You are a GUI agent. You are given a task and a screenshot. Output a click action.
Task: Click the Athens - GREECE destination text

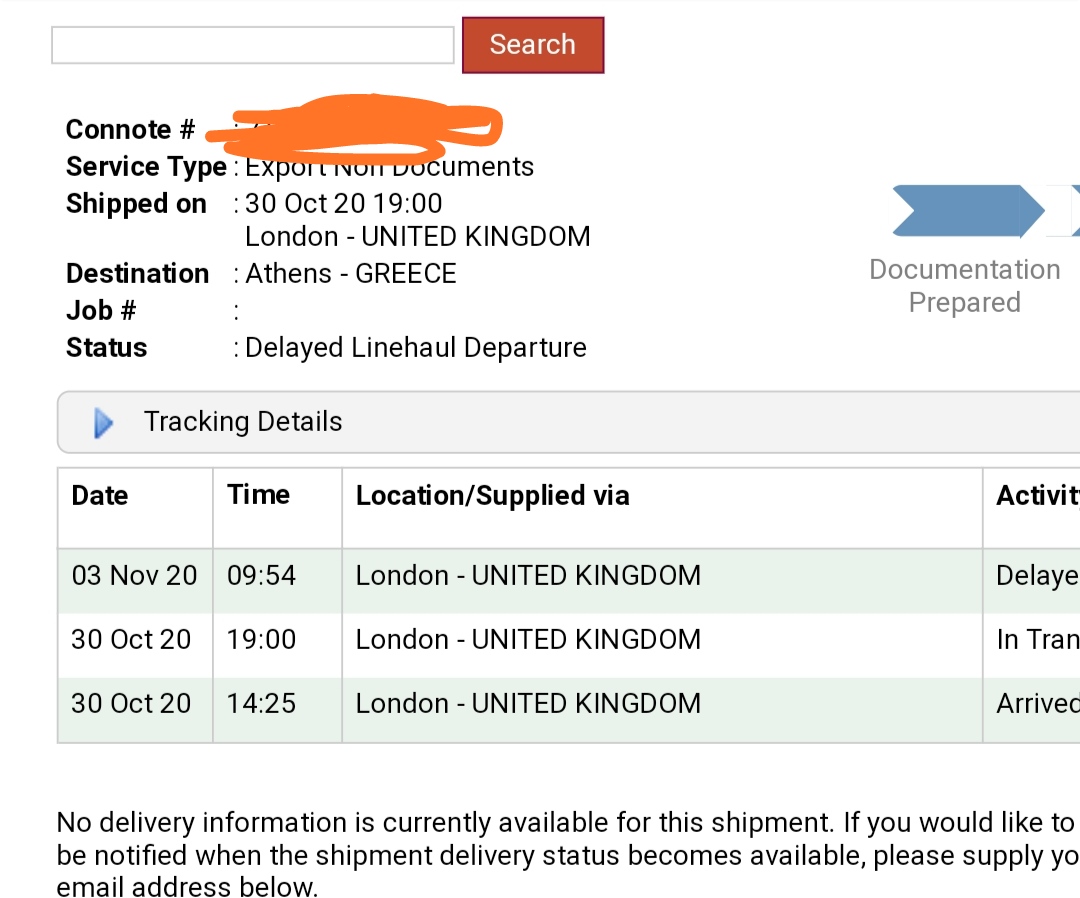pos(351,274)
